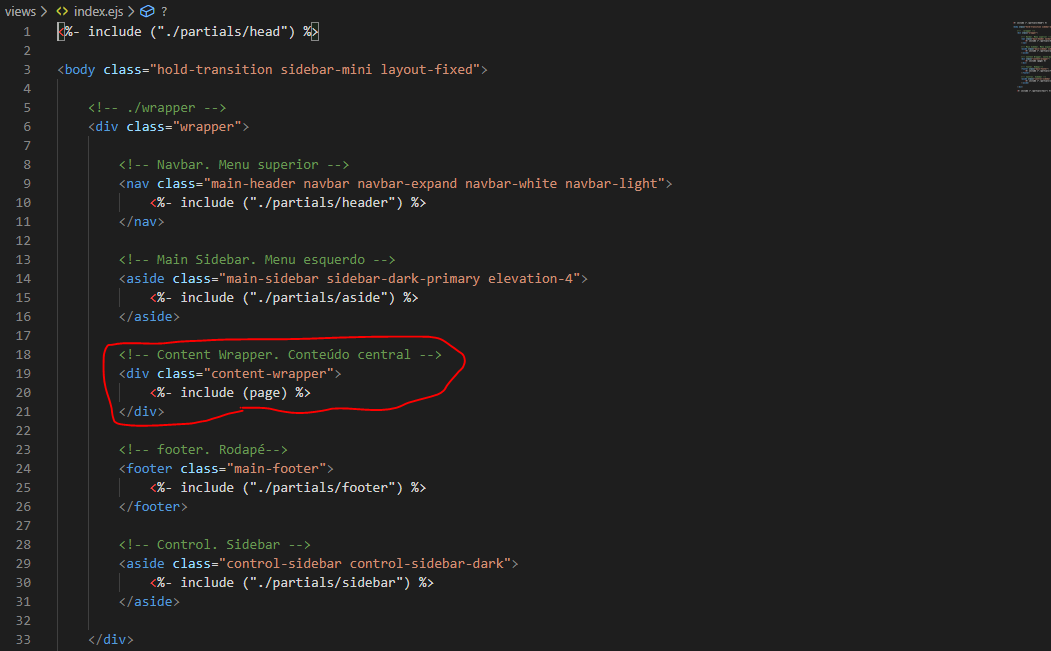The image size is (1051, 651).
Task: Click the 'include (page)' statement on line 20
Action: pos(234,393)
